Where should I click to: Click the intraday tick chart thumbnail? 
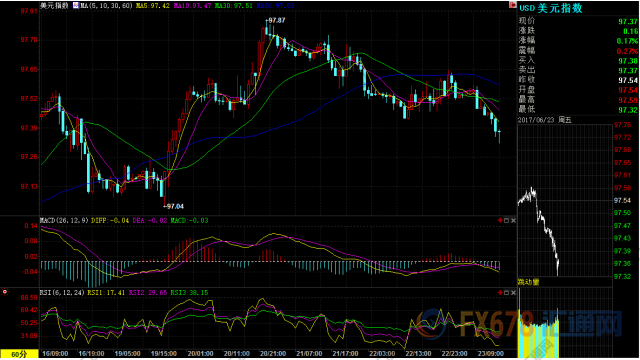pyautogui.click(x=565, y=200)
